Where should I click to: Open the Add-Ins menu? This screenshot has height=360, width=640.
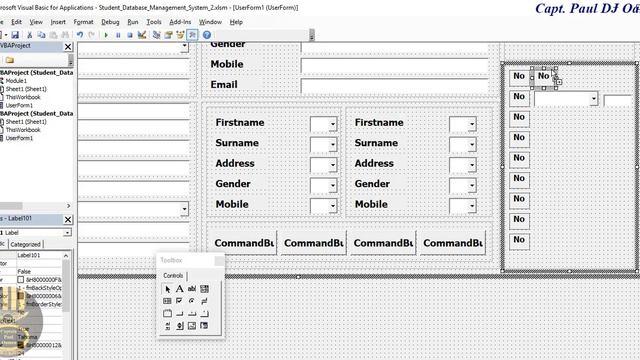[180, 22]
